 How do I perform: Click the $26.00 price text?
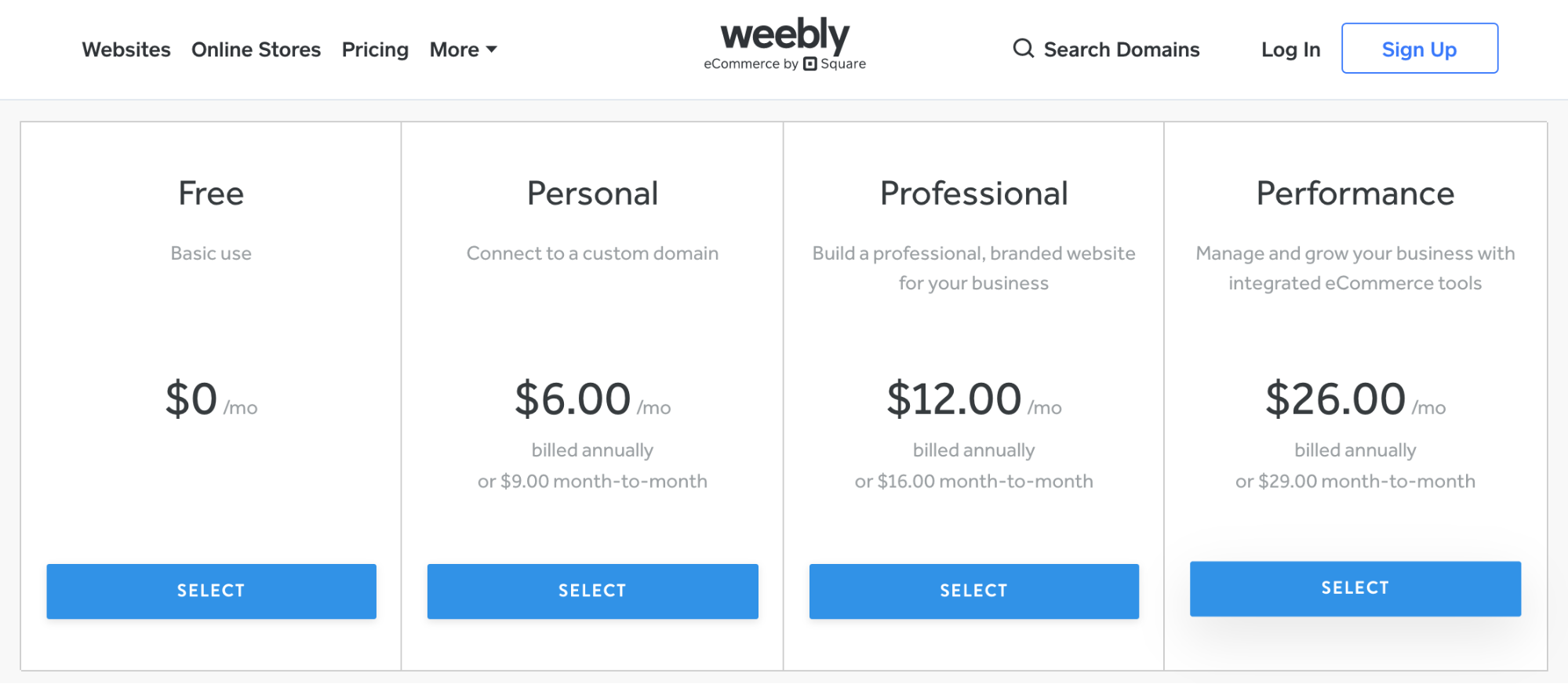point(1335,398)
